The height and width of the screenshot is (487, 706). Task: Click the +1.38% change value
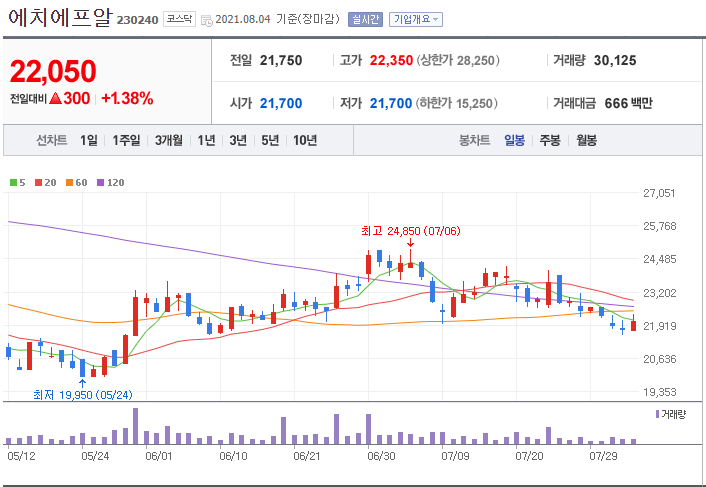(127, 98)
